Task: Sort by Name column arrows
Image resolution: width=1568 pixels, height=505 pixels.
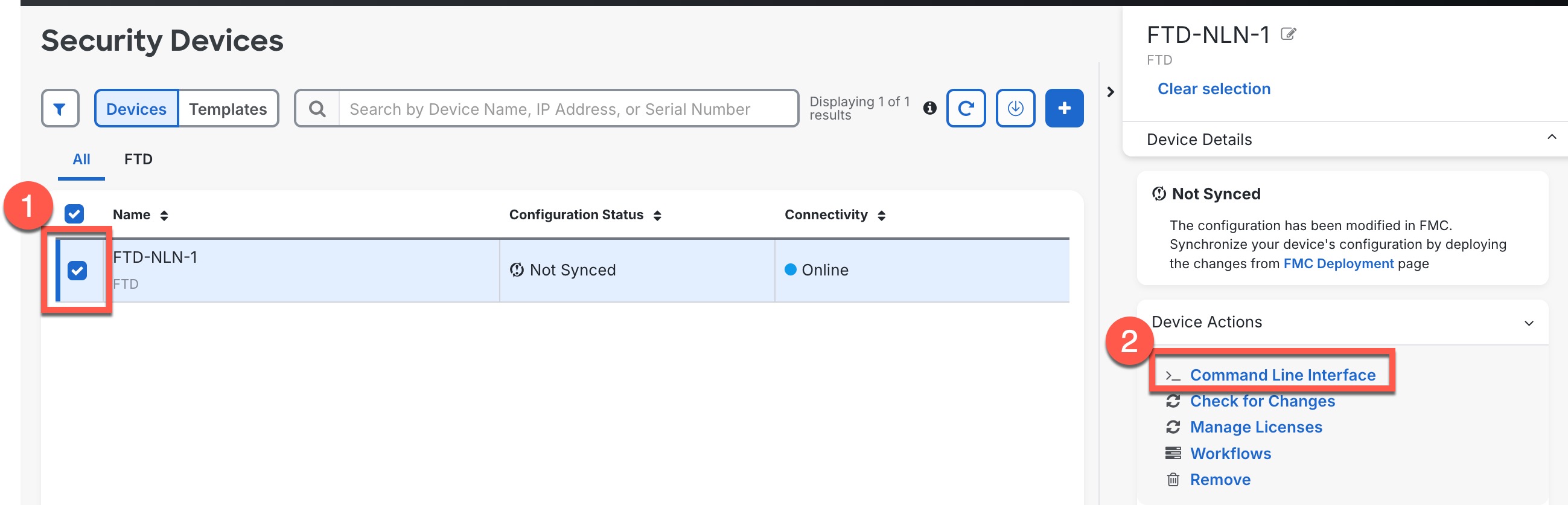Action: [164, 216]
